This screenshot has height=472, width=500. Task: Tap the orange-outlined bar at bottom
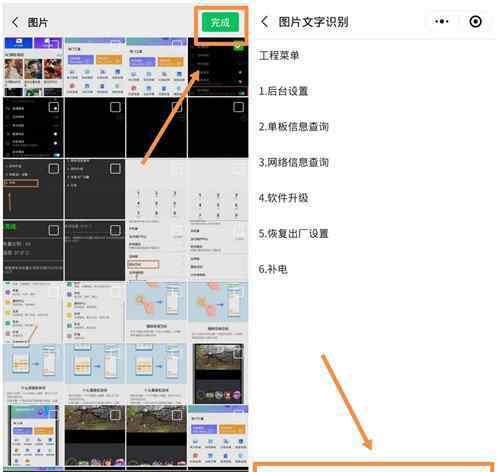373,467
